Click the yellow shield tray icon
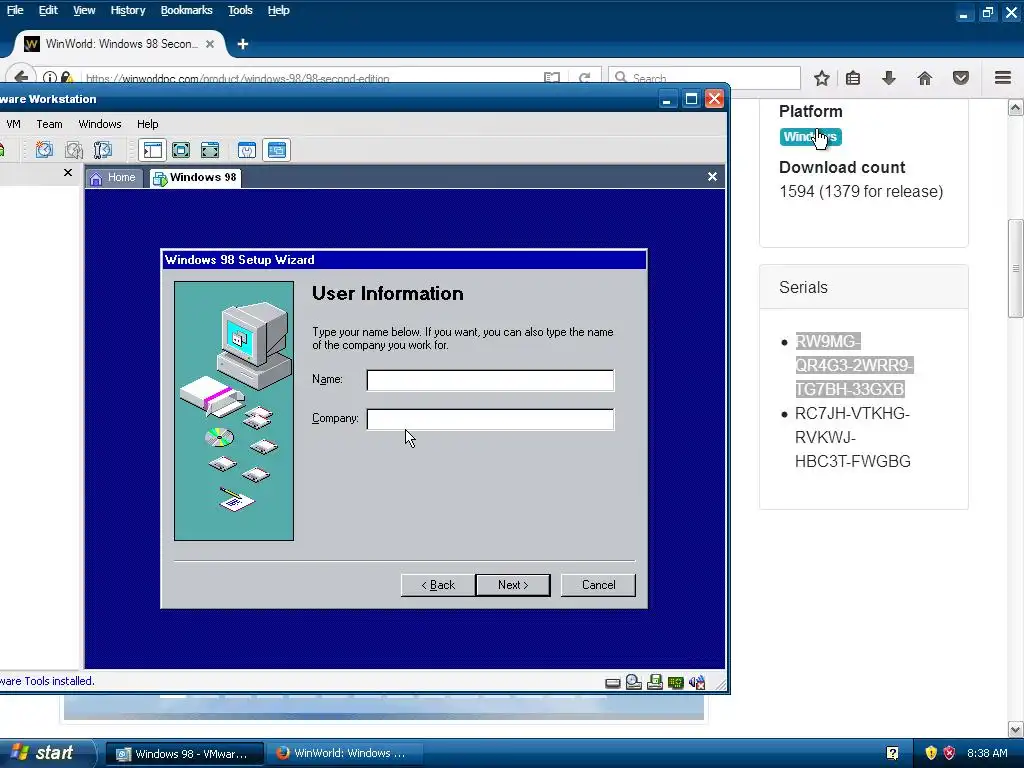The width and height of the screenshot is (1024, 768). [931, 753]
